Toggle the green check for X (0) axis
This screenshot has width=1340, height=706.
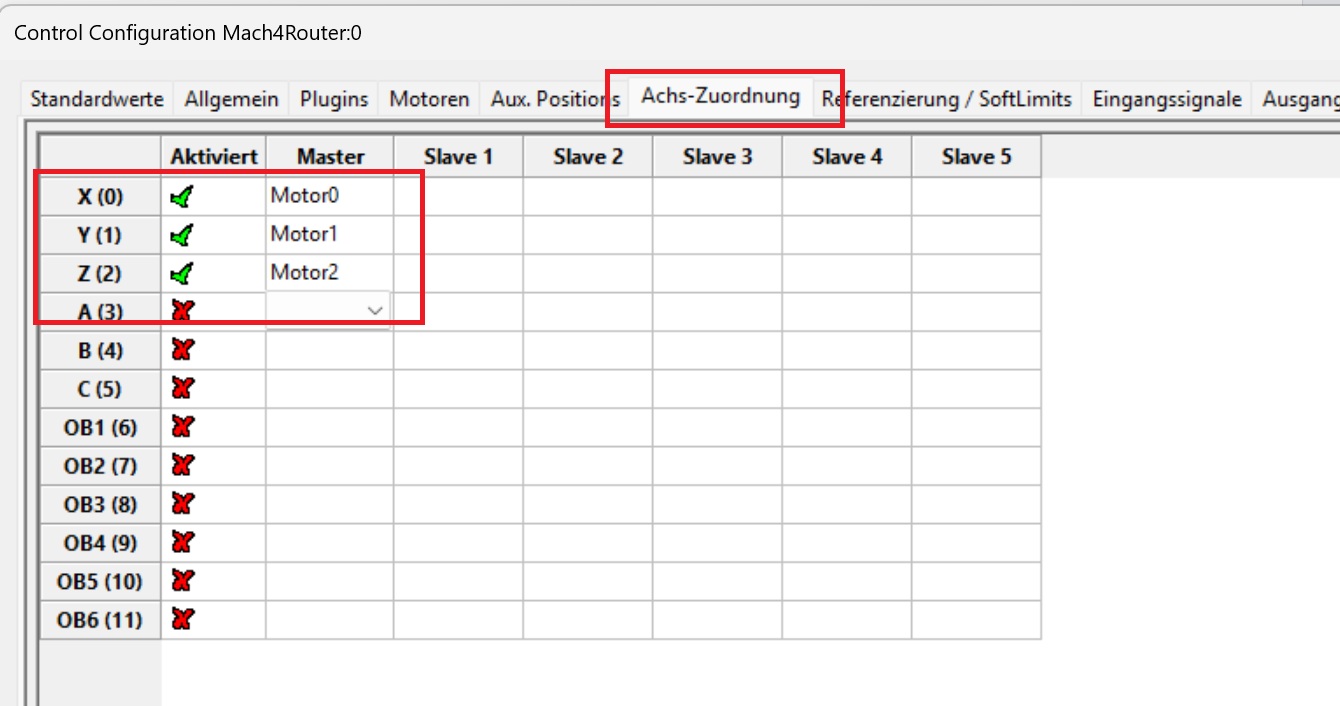[182, 196]
